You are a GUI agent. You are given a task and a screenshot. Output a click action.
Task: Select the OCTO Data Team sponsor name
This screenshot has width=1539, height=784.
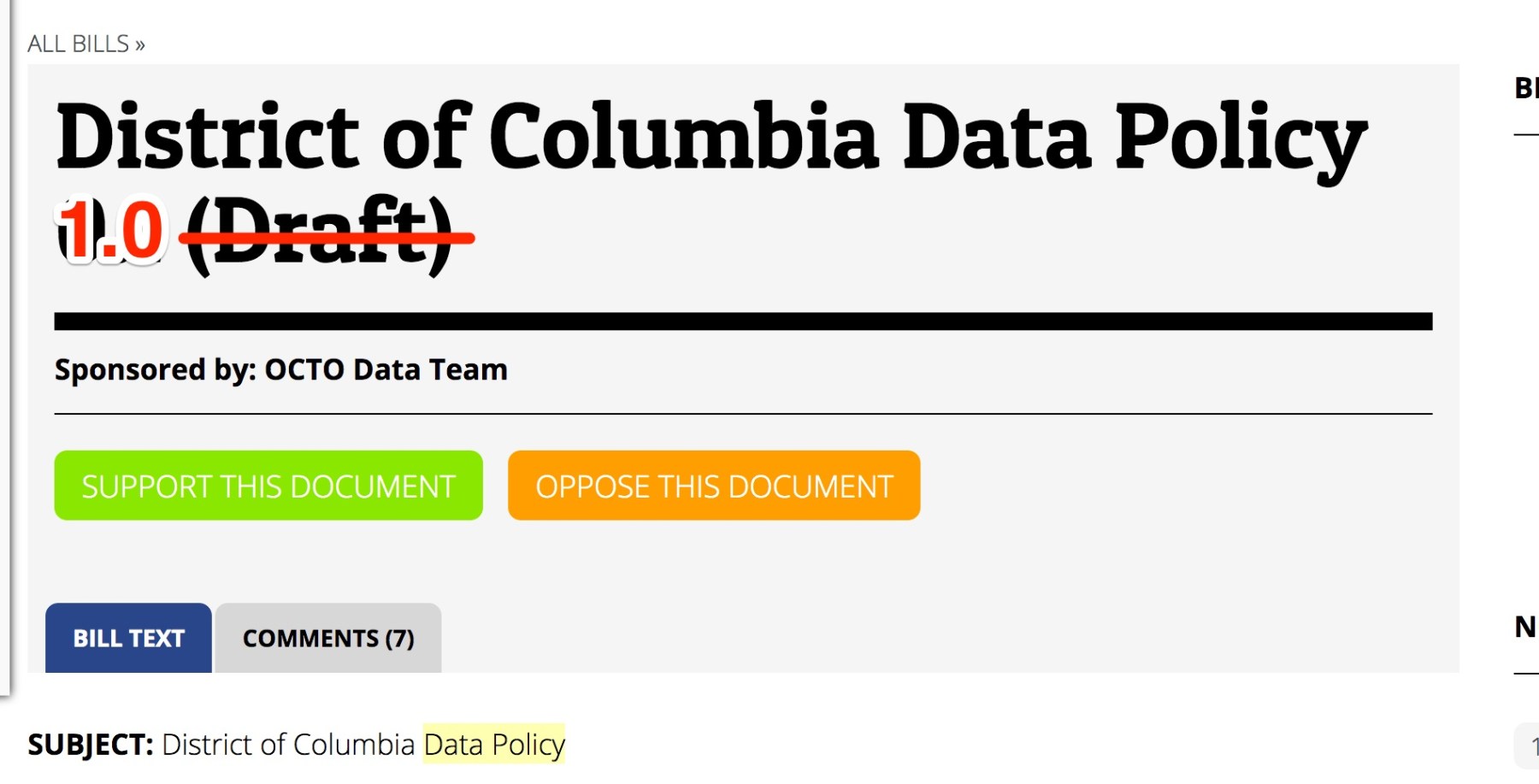(386, 369)
